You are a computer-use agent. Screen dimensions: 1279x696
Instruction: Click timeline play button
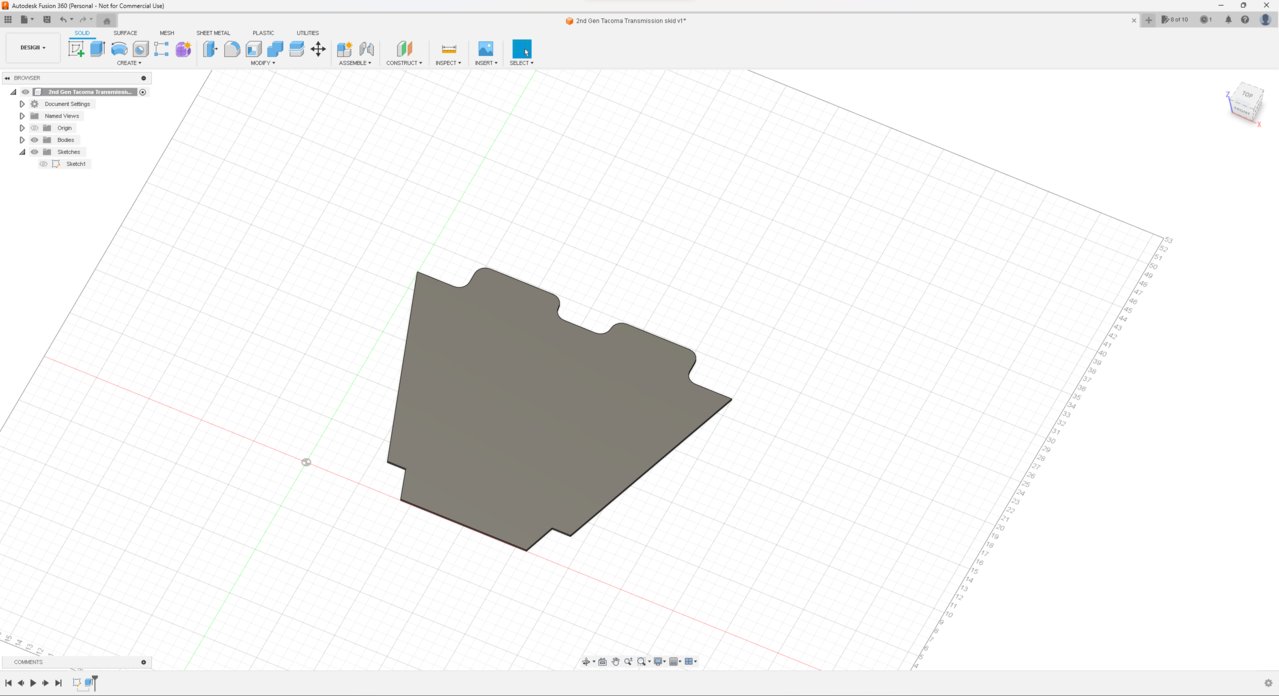33,683
